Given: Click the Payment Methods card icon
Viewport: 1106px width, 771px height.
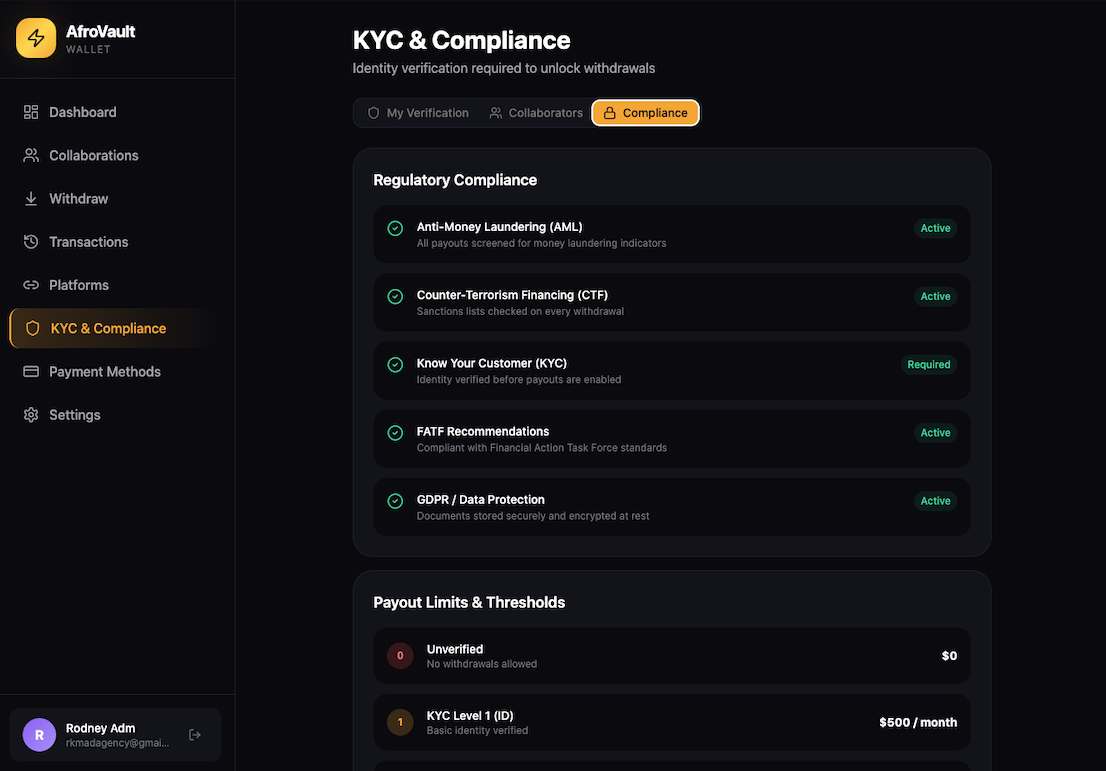Looking at the screenshot, I should point(31,371).
